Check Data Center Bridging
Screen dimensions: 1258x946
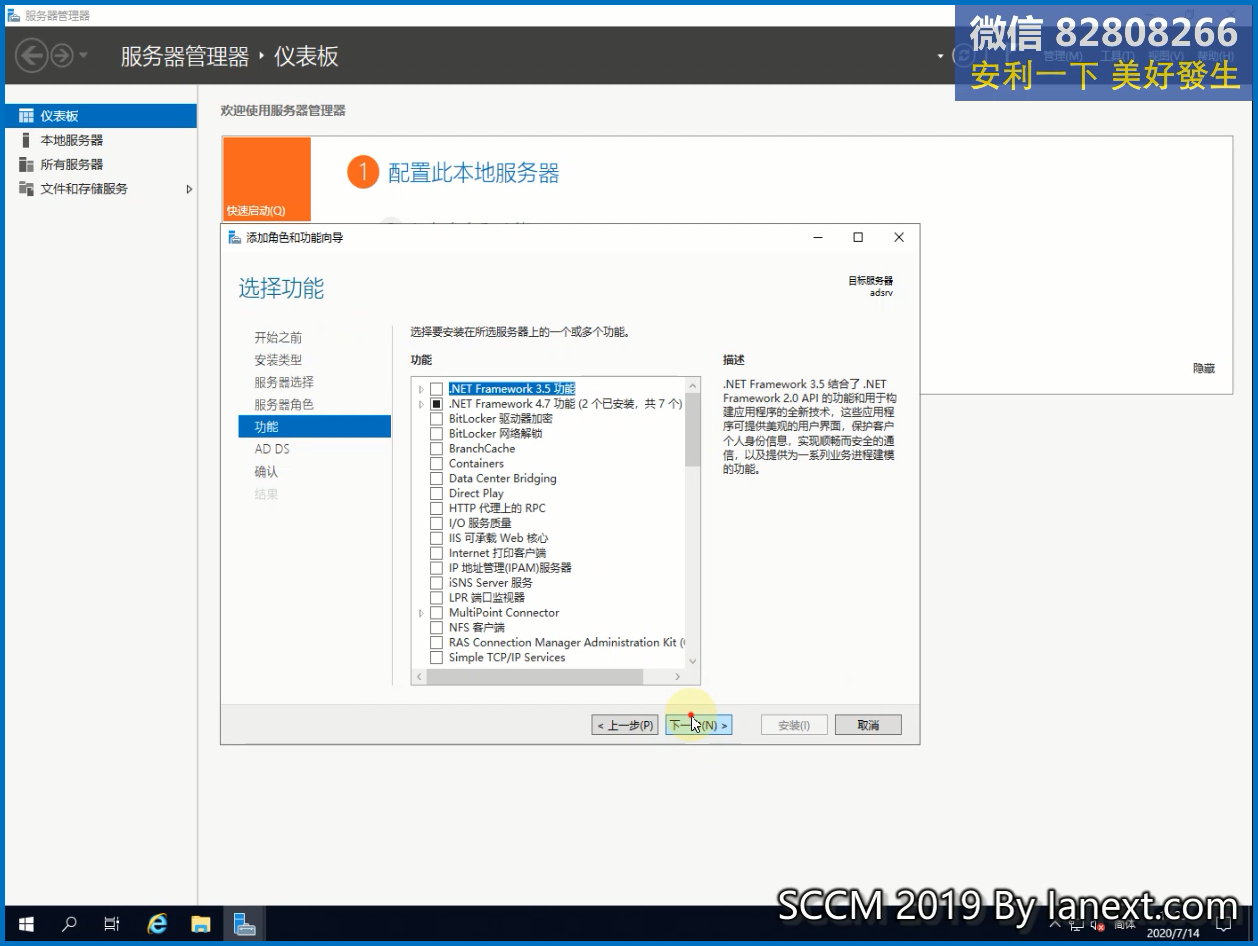tap(436, 479)
